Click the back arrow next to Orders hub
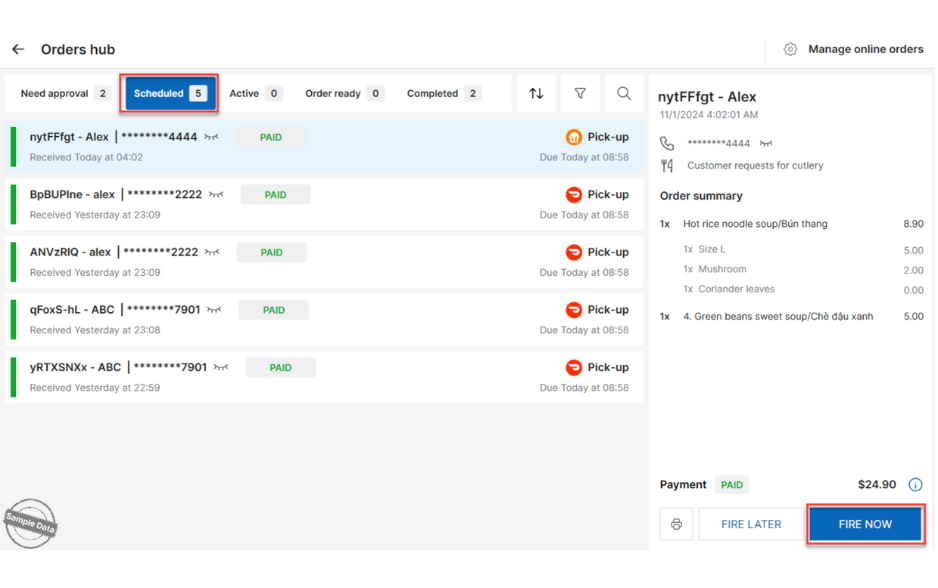The height and width of the screenshot is (588, 938). 18,49
